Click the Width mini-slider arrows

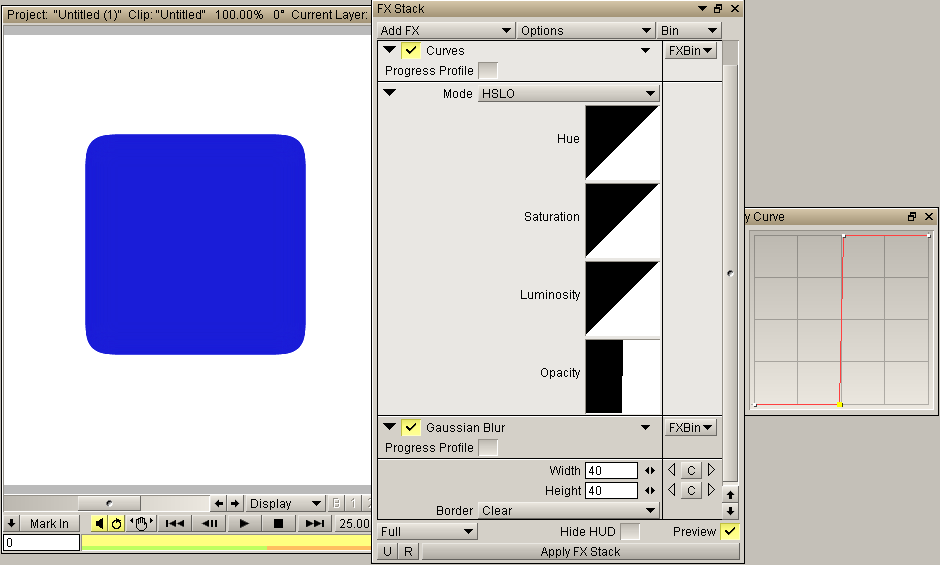[650, 471]
